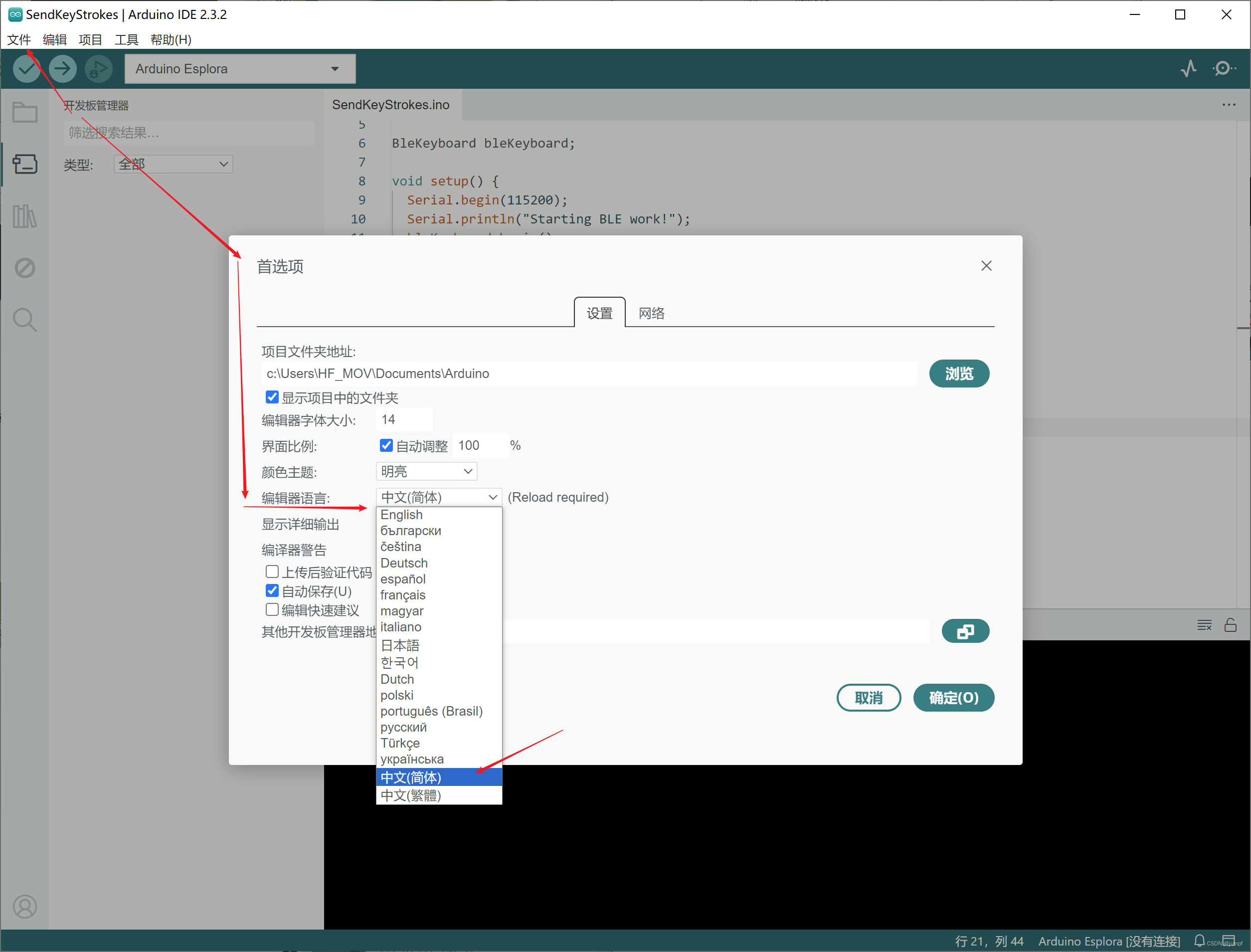The width and height of the screenshot is (1251, 952).
Task: Open the 编辑 menu
Action: [54, 40]
